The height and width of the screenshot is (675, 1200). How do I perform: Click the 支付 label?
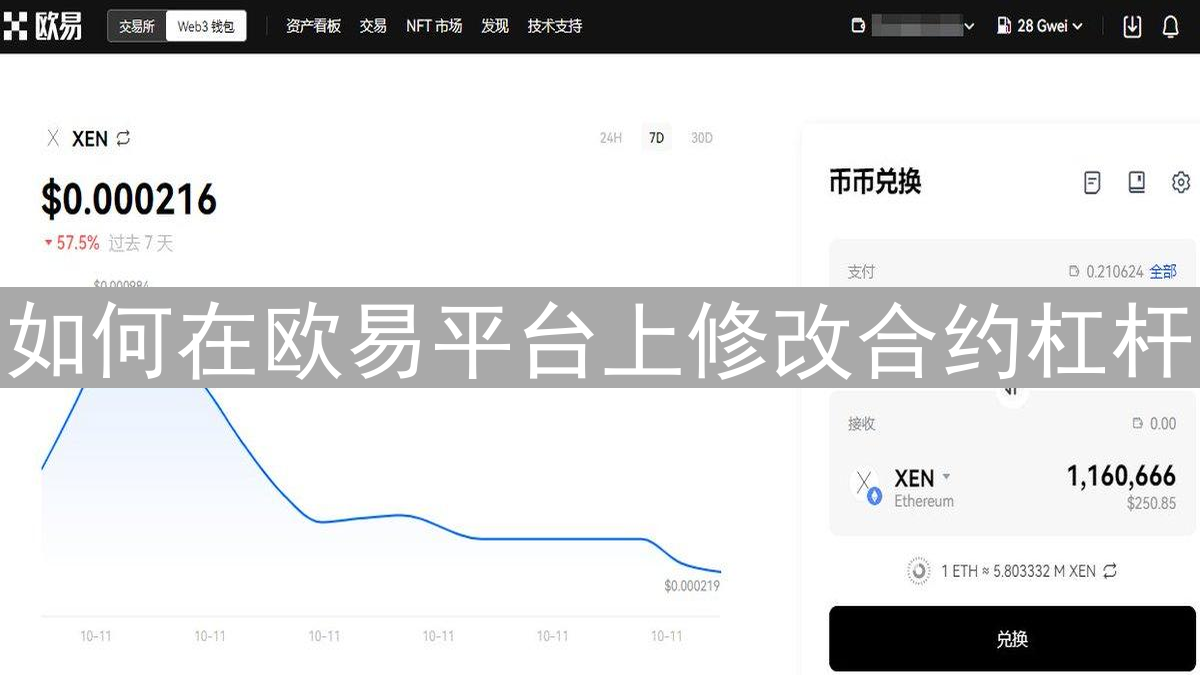coord(861,271)
